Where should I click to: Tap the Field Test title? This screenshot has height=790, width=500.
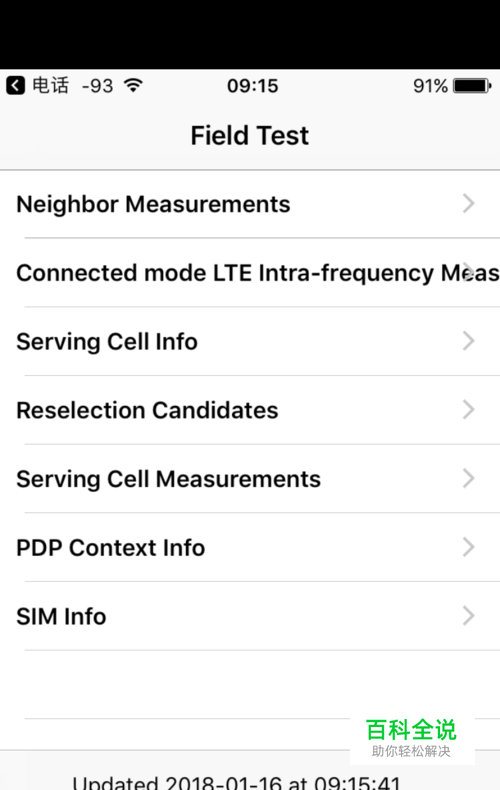249,136
